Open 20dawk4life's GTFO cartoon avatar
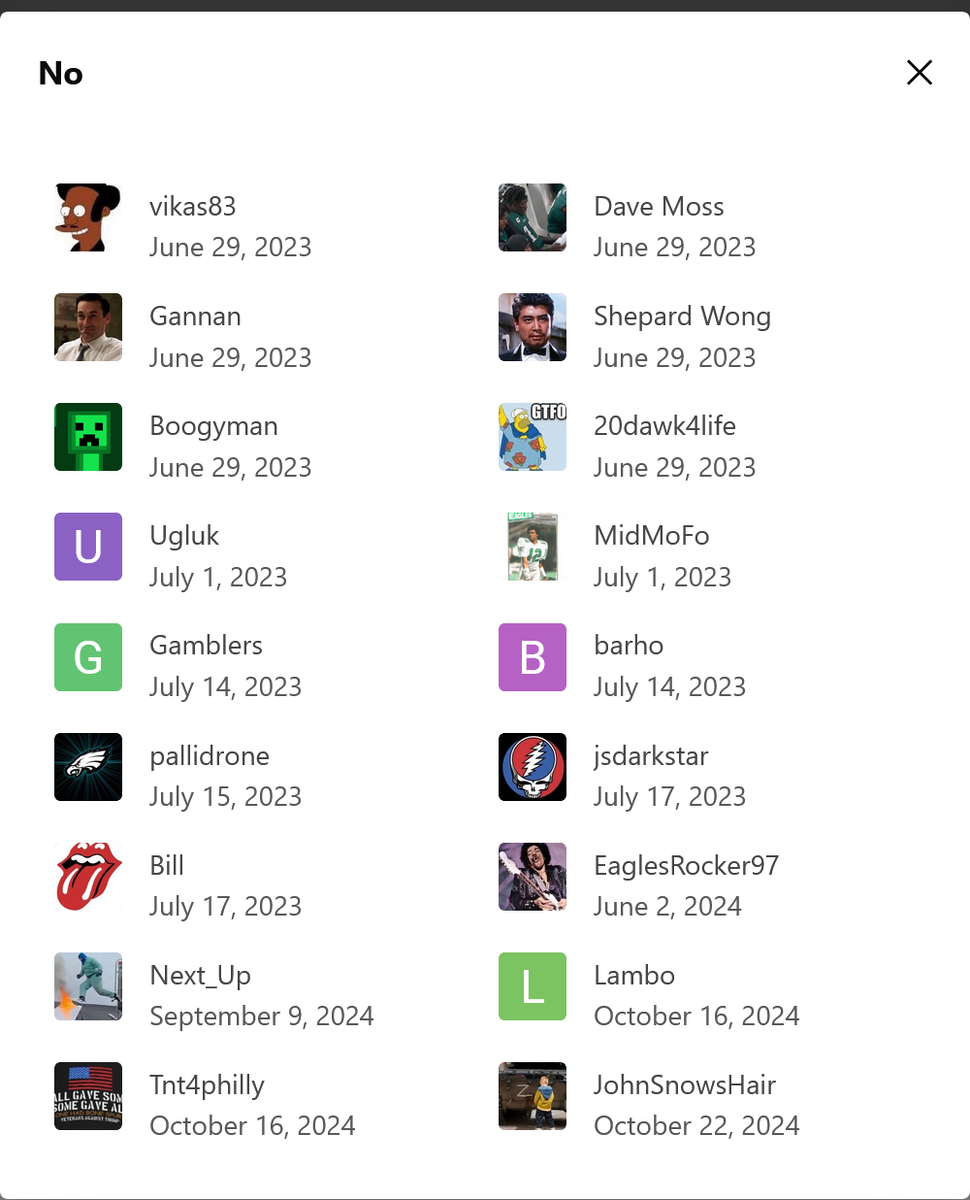 [532, 437]
